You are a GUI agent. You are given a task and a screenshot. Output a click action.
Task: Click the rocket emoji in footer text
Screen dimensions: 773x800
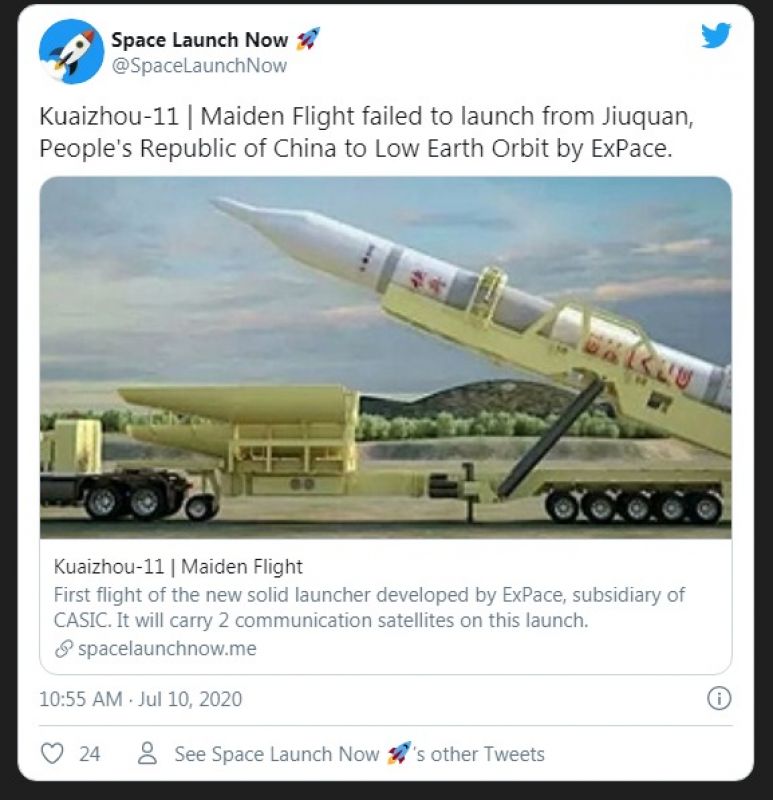398,754
